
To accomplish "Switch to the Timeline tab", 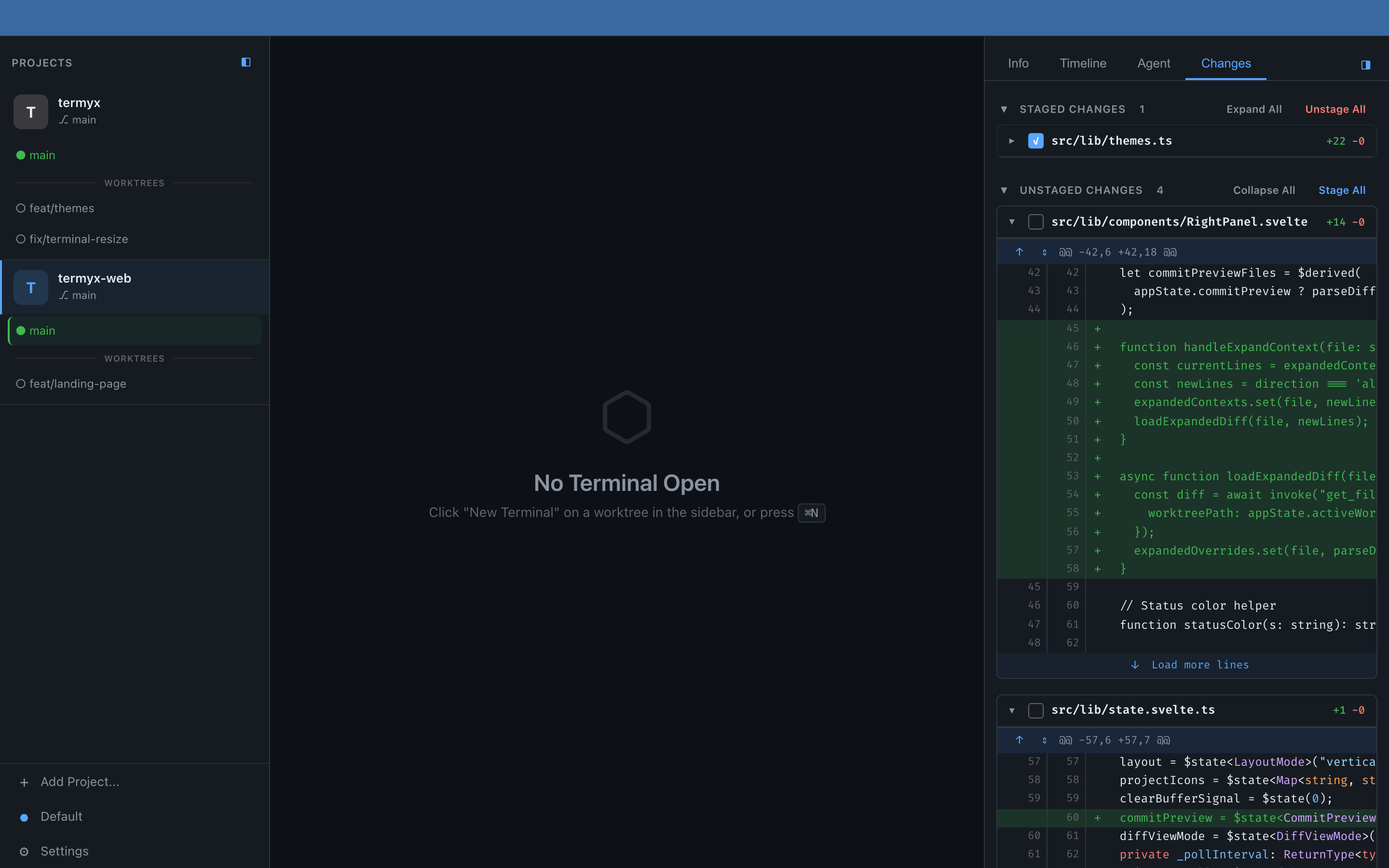I will [x=1082, y=63].
